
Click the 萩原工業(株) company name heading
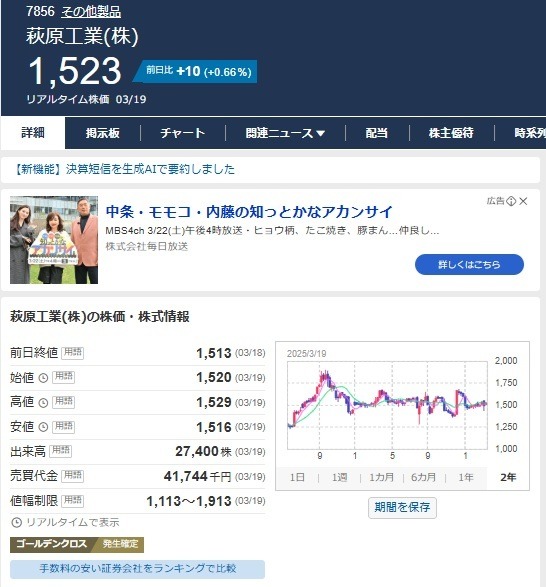click(x=82, y=37)
